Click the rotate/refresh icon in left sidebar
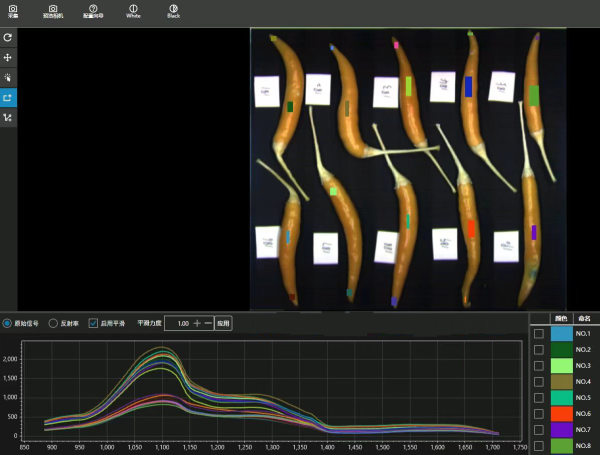The height and width of the screenshot is (455, 600). tap(8, 37)
